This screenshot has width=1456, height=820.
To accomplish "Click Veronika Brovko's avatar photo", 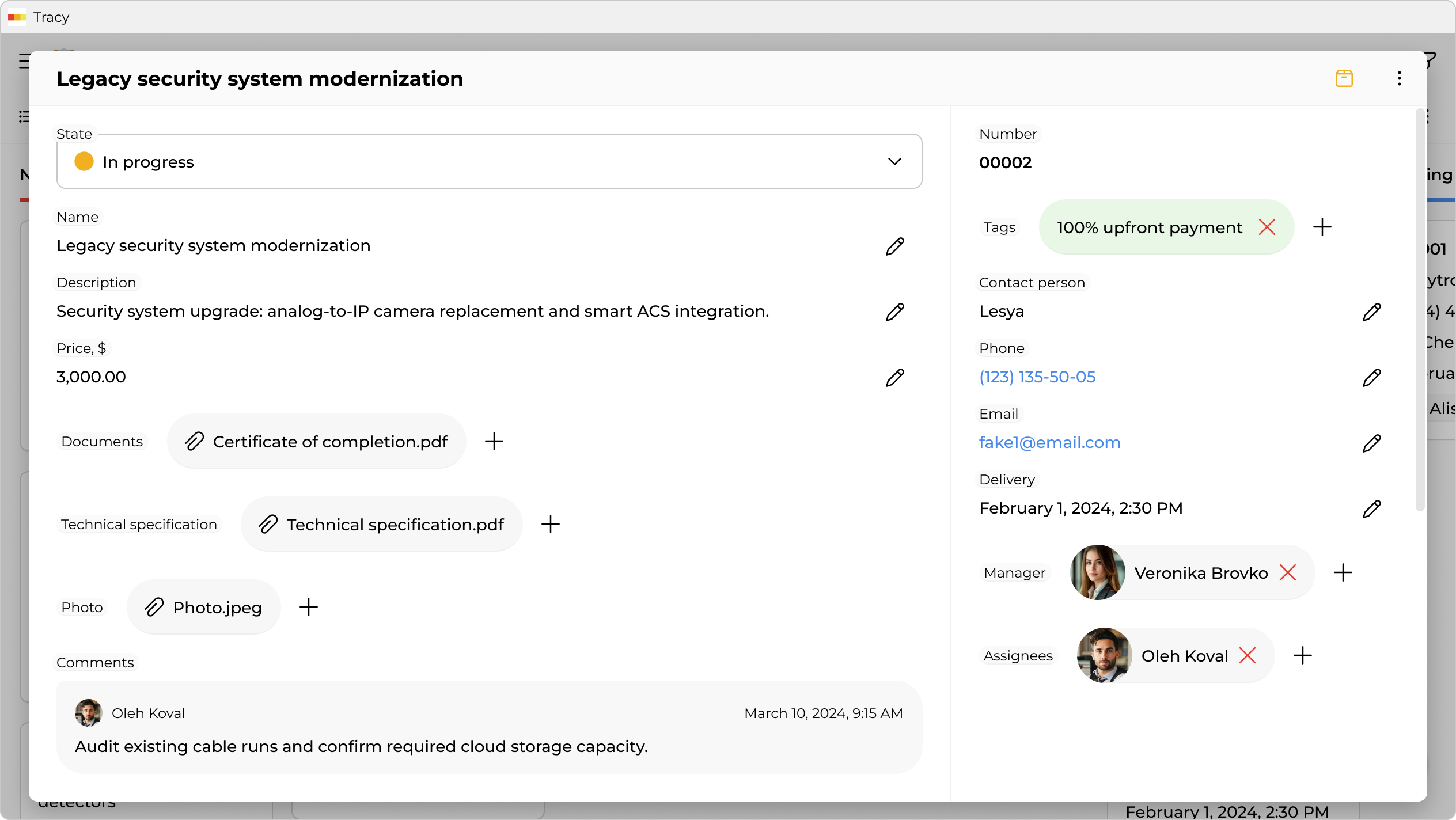I will [x=1097, y=572].
